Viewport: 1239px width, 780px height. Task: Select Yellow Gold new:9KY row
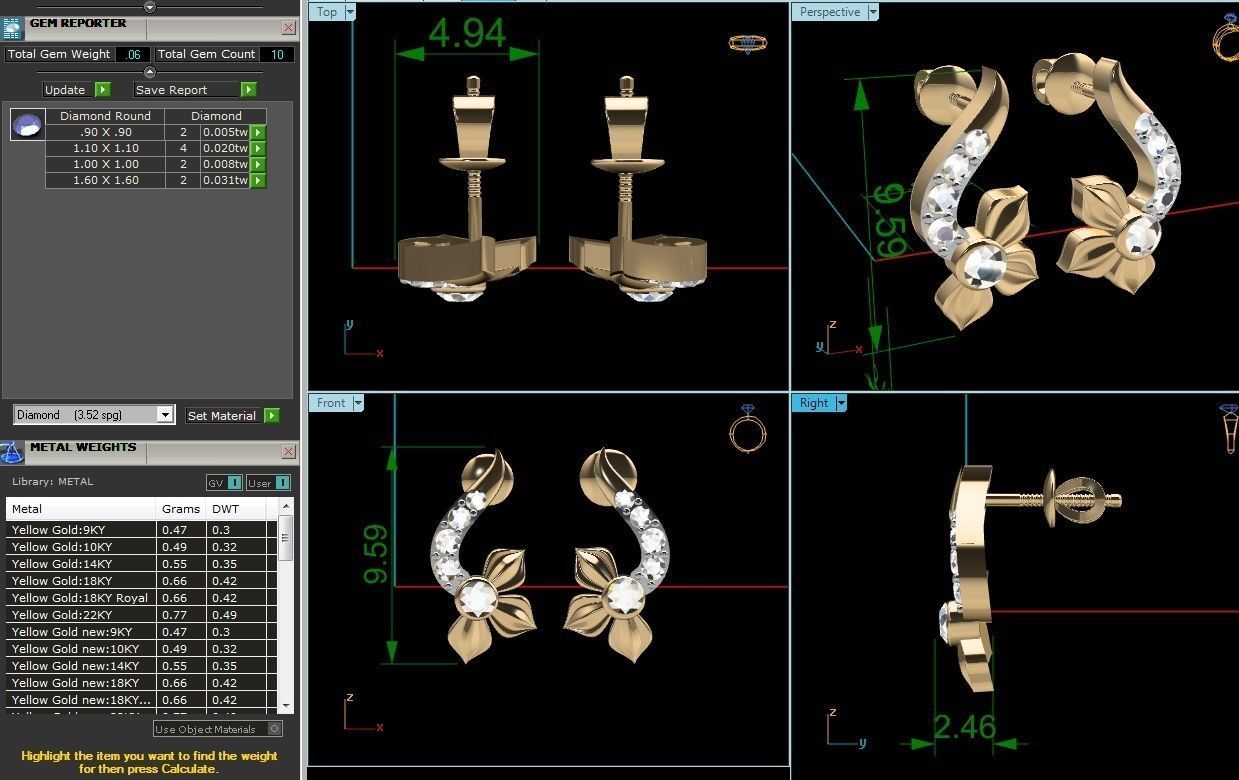[141, 632]
